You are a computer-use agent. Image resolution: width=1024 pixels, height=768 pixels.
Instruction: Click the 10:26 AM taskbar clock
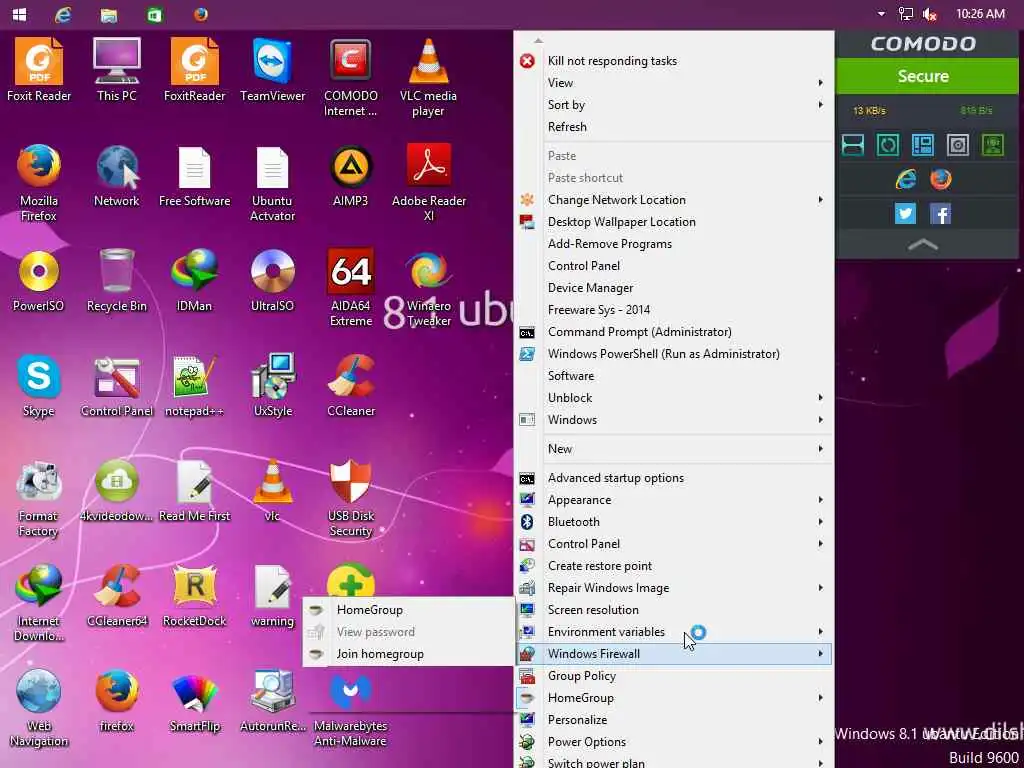[980, 14]
